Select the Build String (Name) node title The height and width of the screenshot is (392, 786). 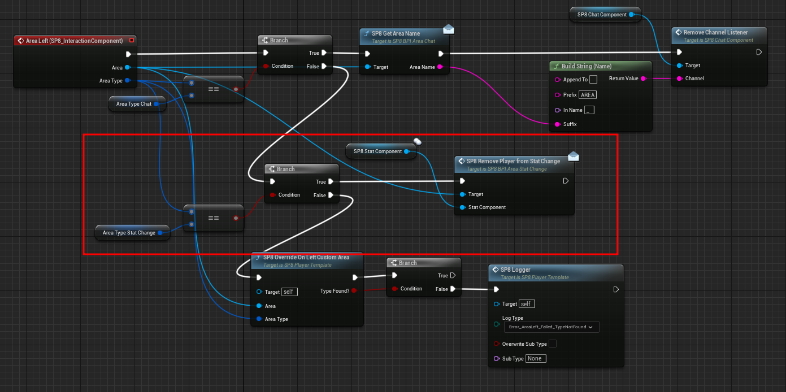pyautogui.click(x=587, y=66)
